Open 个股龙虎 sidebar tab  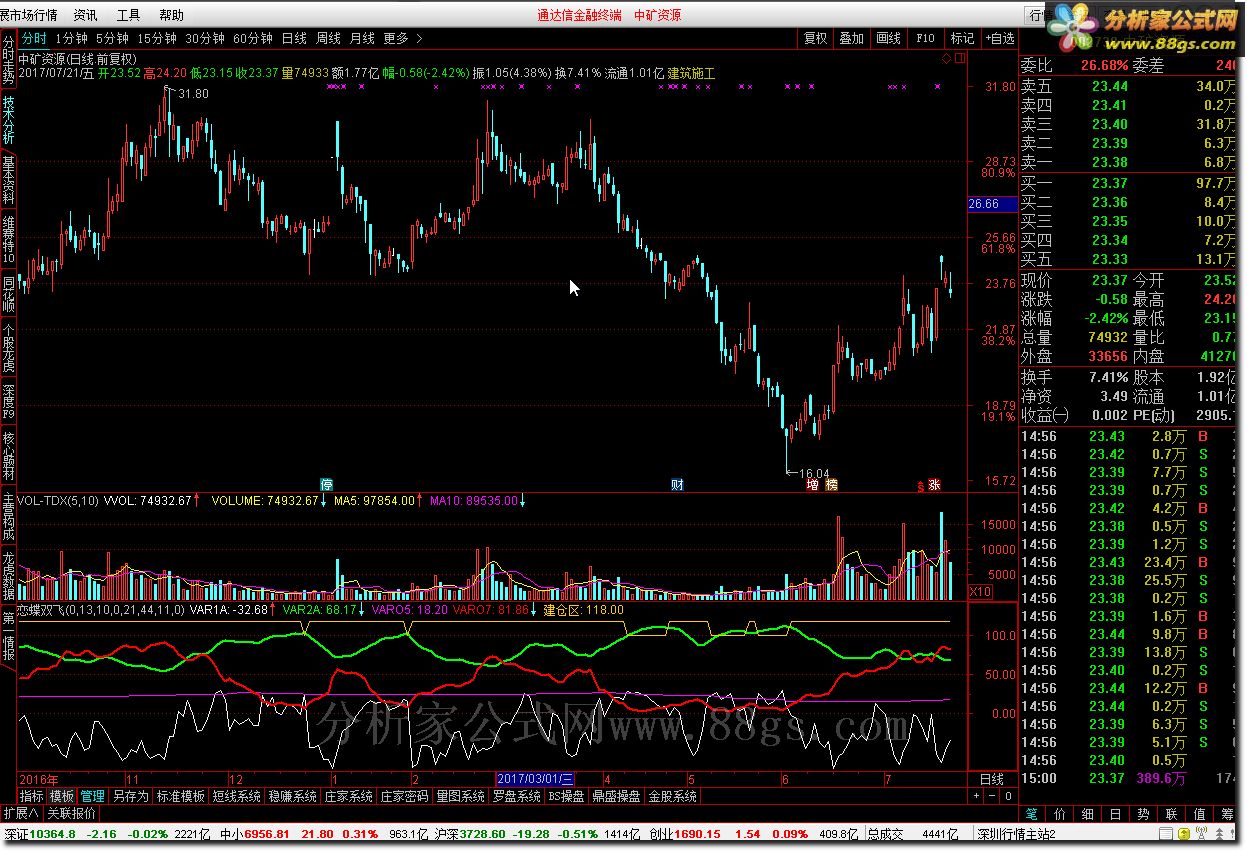point(8,347)
